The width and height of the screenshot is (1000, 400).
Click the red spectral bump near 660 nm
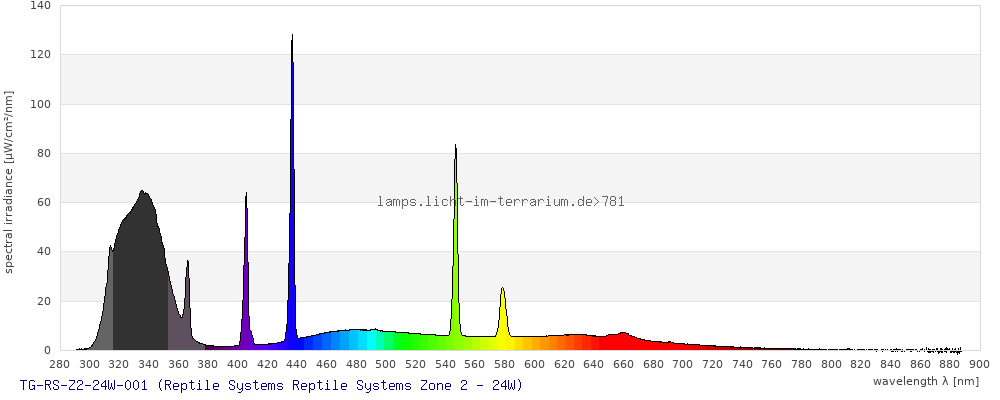coord(623,341)
